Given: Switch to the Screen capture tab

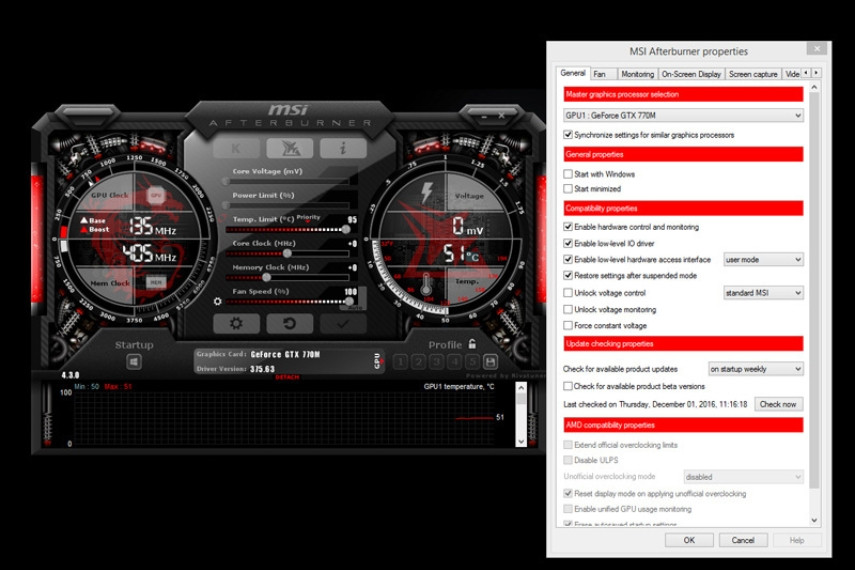Looking at the screenshot, I should click(x=753, y=74).
